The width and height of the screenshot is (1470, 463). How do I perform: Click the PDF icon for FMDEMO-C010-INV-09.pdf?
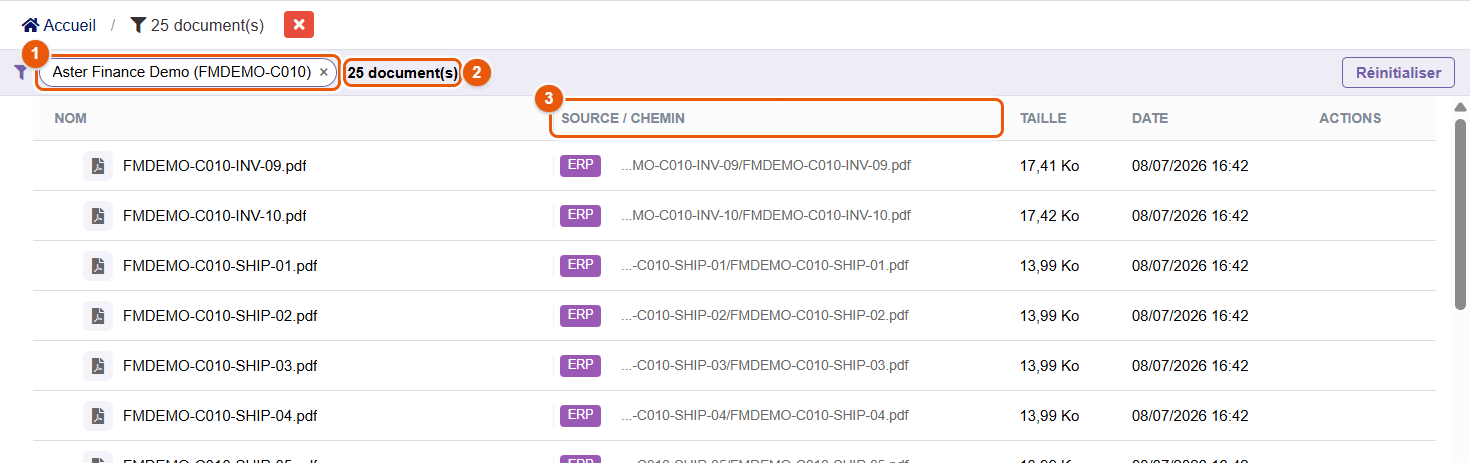[x=98, y=166]
